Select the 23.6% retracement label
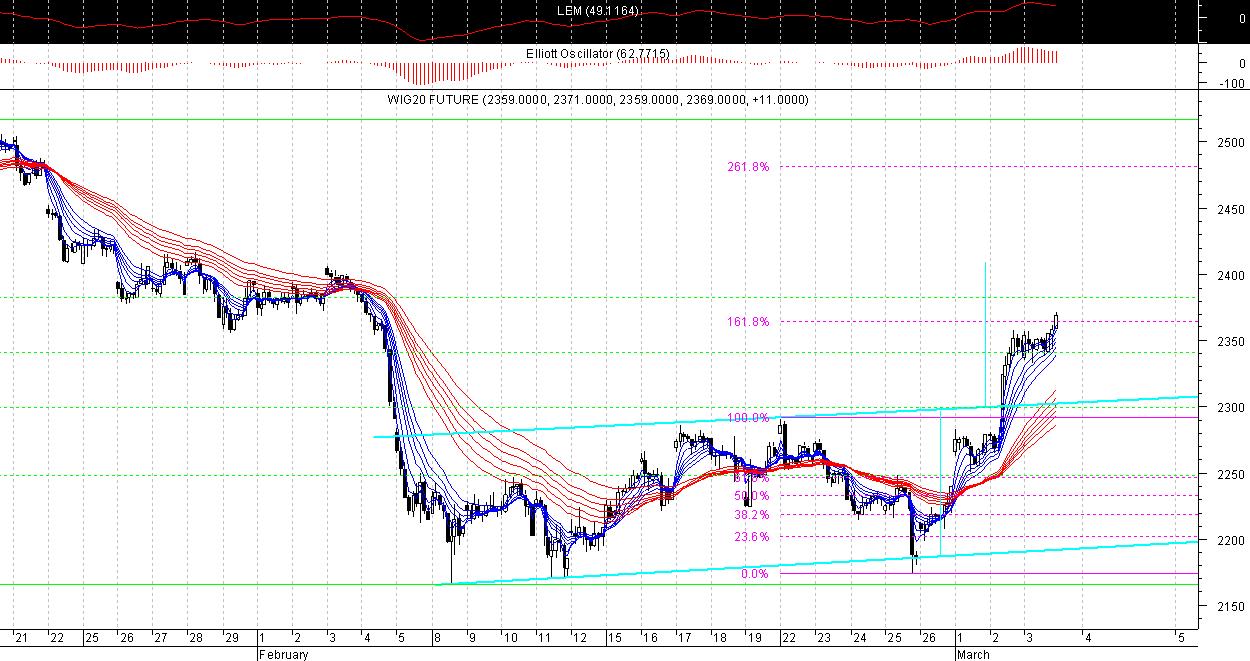 751,537
